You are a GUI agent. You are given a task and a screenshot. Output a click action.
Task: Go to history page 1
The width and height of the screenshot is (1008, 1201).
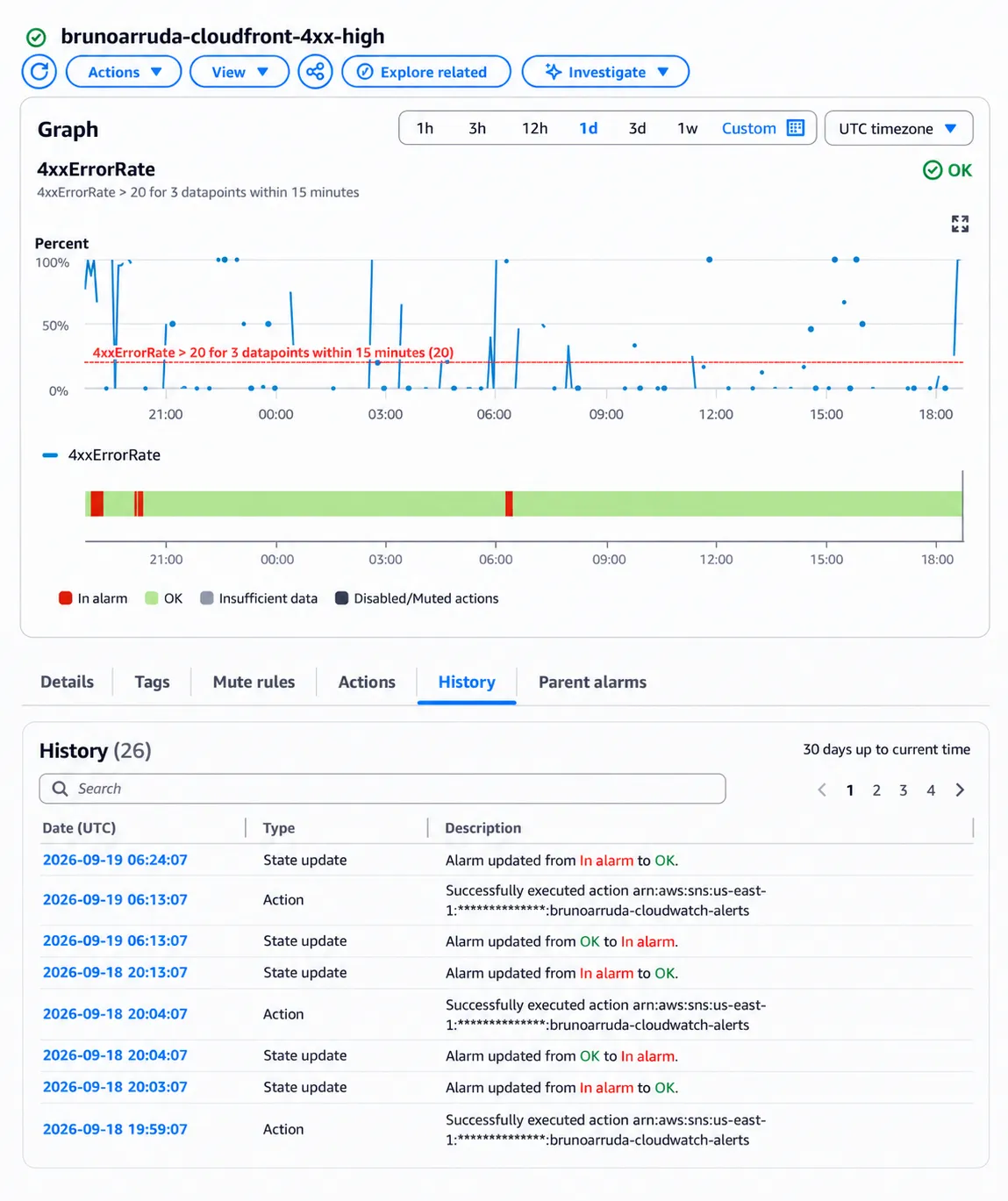tap(849, 790)
